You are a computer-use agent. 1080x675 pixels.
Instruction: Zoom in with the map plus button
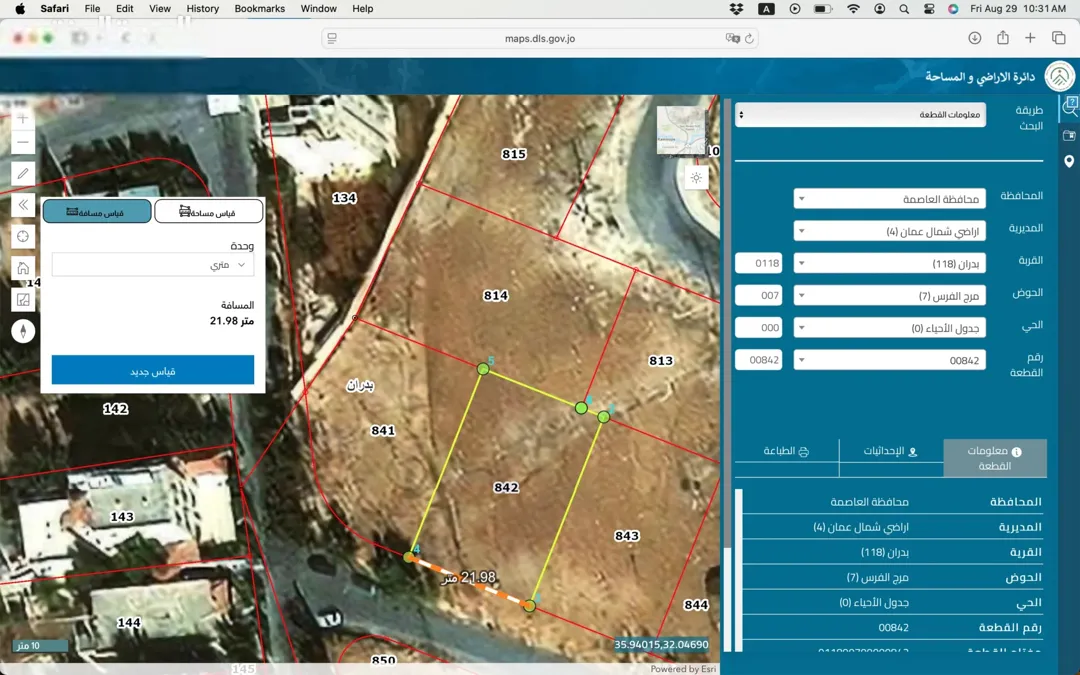coord(23,118)
